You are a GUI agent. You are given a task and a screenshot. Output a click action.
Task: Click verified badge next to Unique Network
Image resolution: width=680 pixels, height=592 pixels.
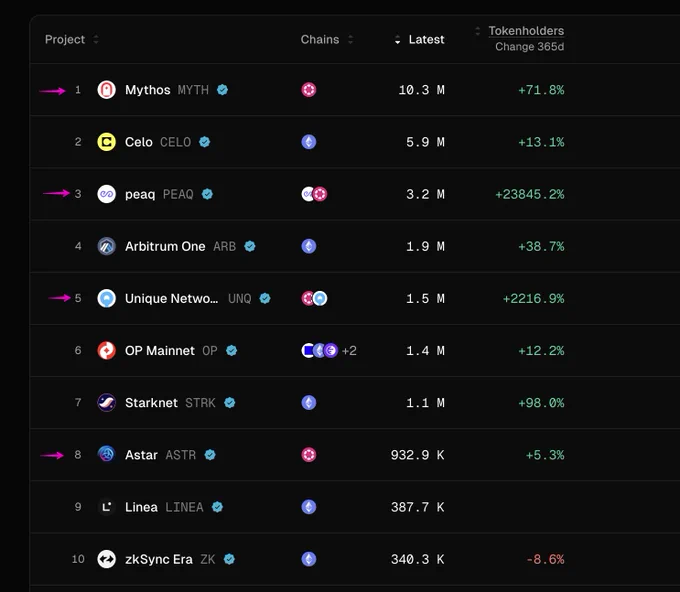click(x=265, y=298)
